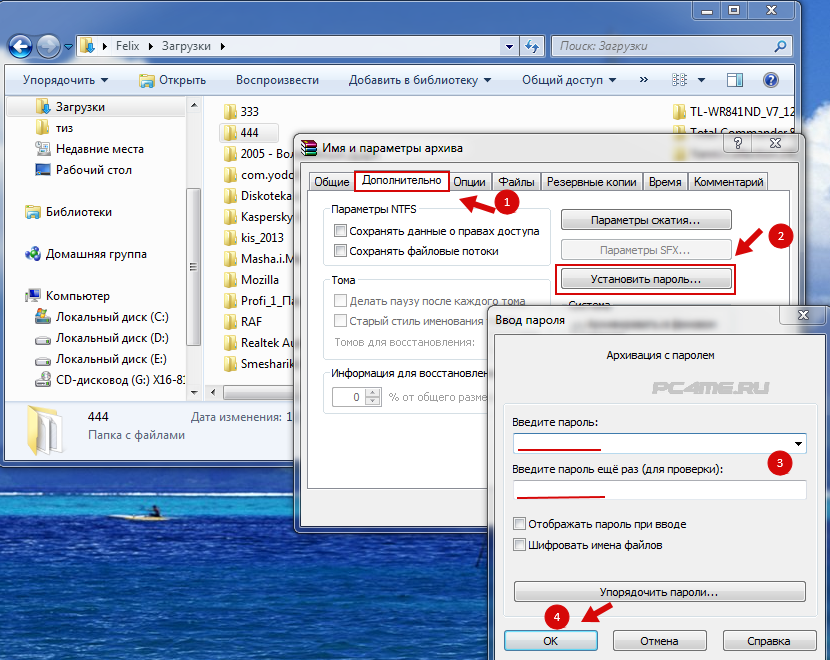Open Добавить в библиотеку dropdown
This screenshot has width=830, height=660.
point(420,80)
